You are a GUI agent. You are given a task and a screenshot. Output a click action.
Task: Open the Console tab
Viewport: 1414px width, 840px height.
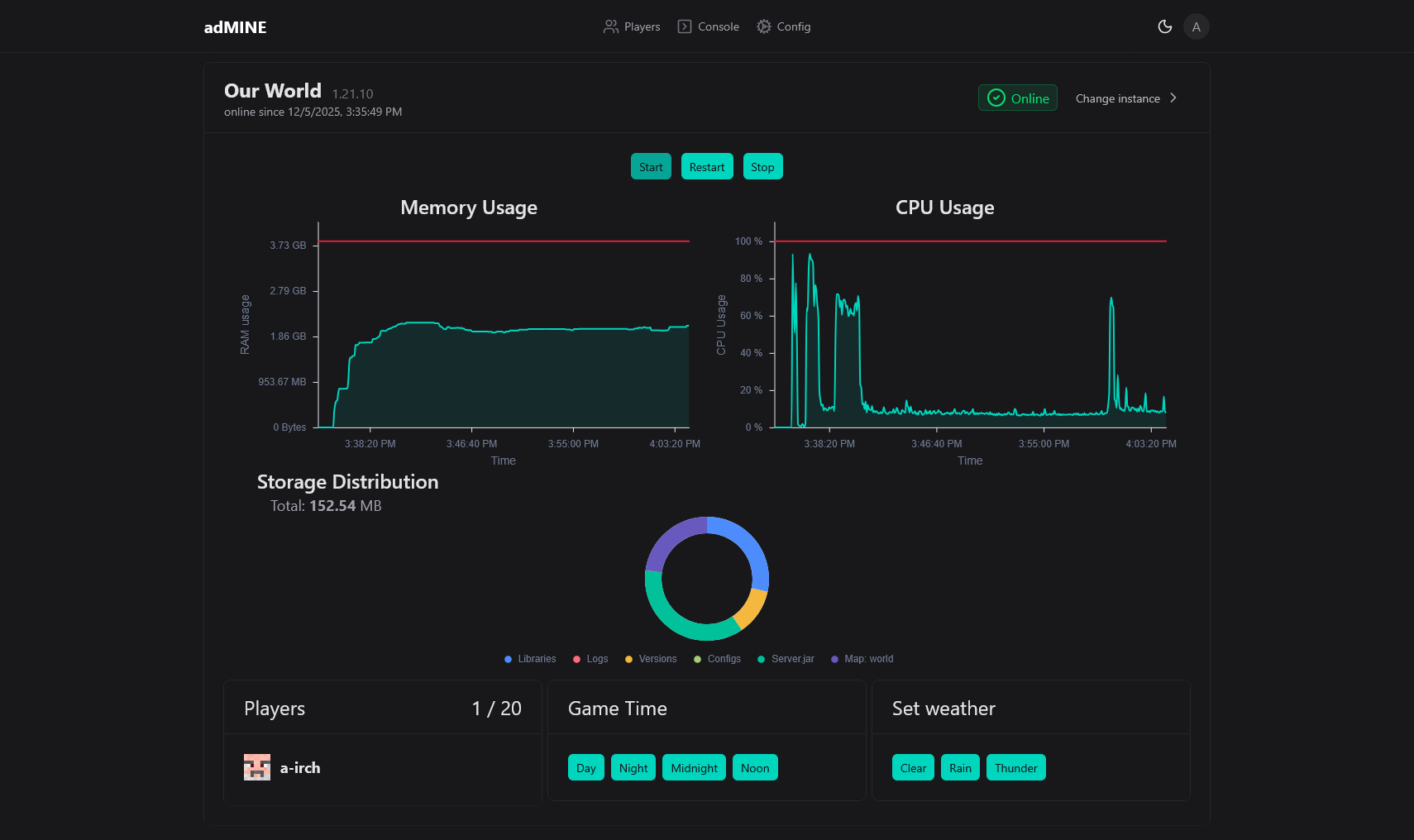pyautogui.click(x=718, y=26)
